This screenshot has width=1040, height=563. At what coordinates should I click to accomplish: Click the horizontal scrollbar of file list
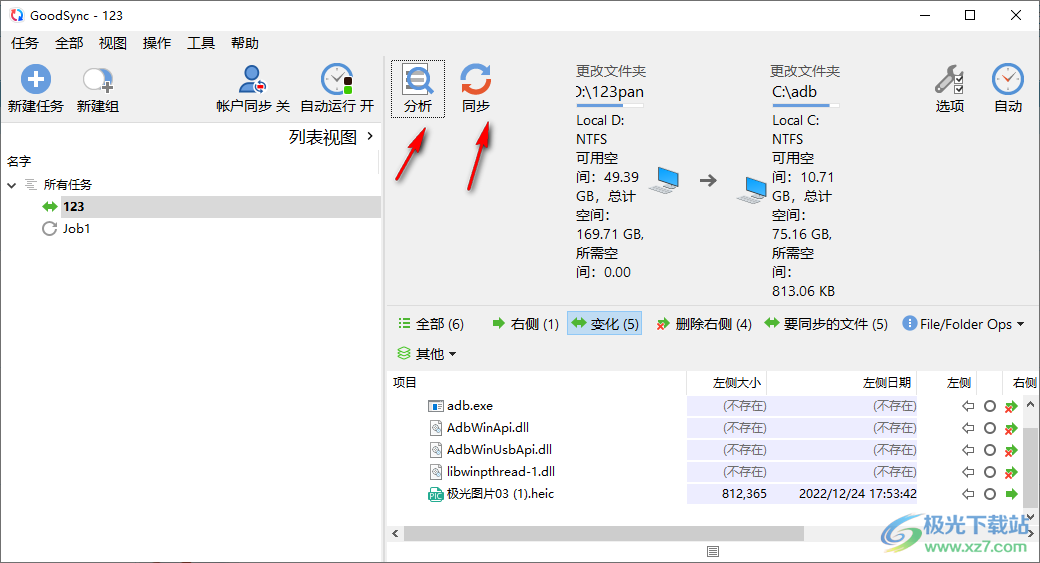[604, 533]
